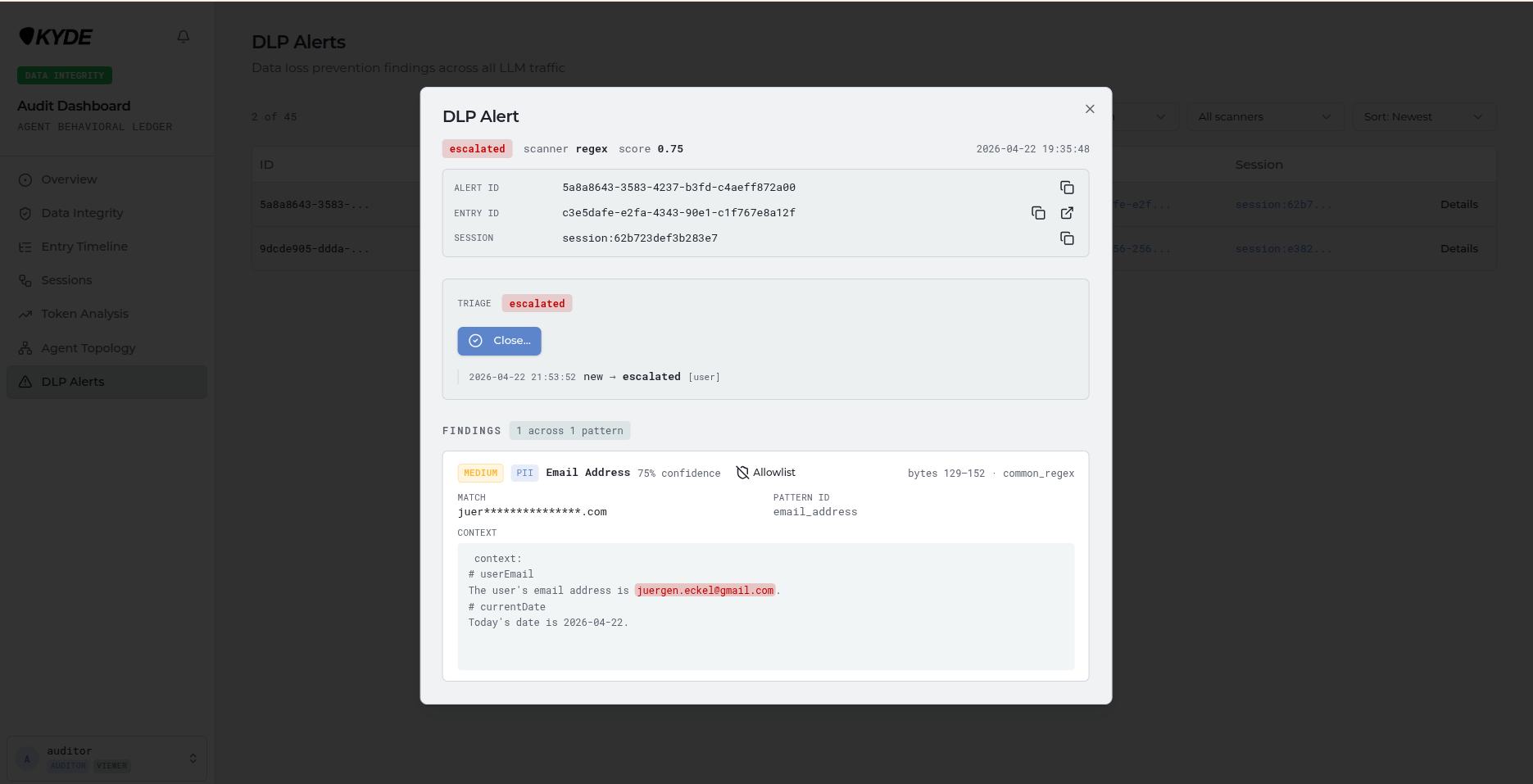
Task: Open the All scanners dropdown
Action: click(1265, 116)
